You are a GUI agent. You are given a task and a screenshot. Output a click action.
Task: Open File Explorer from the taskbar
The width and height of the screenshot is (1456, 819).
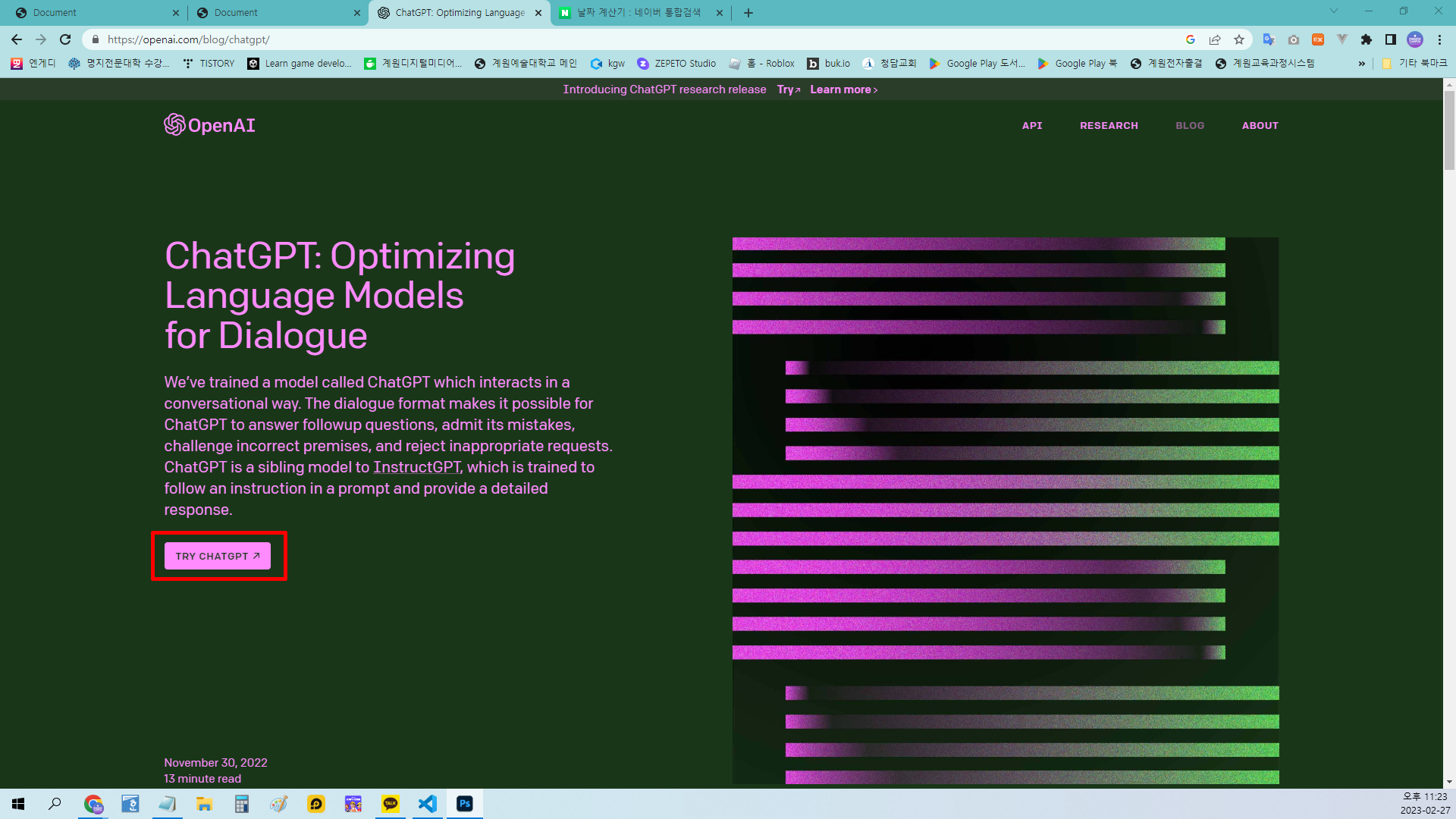[205, 804]
